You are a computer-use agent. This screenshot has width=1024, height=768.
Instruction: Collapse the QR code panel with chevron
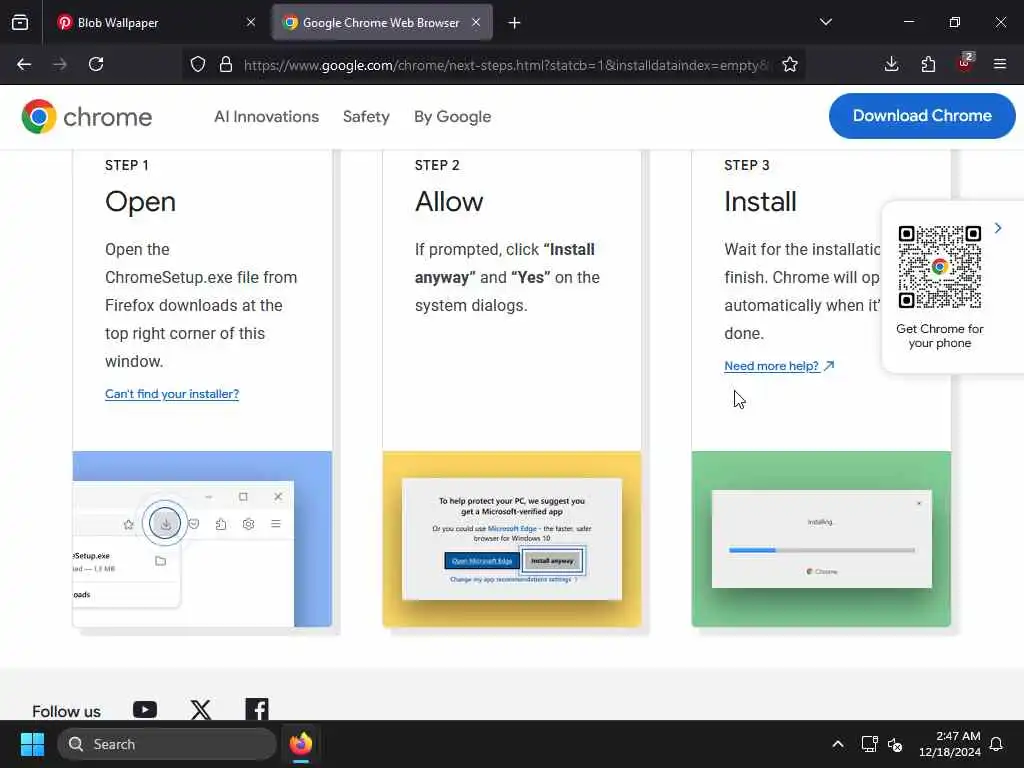(998, 228)
